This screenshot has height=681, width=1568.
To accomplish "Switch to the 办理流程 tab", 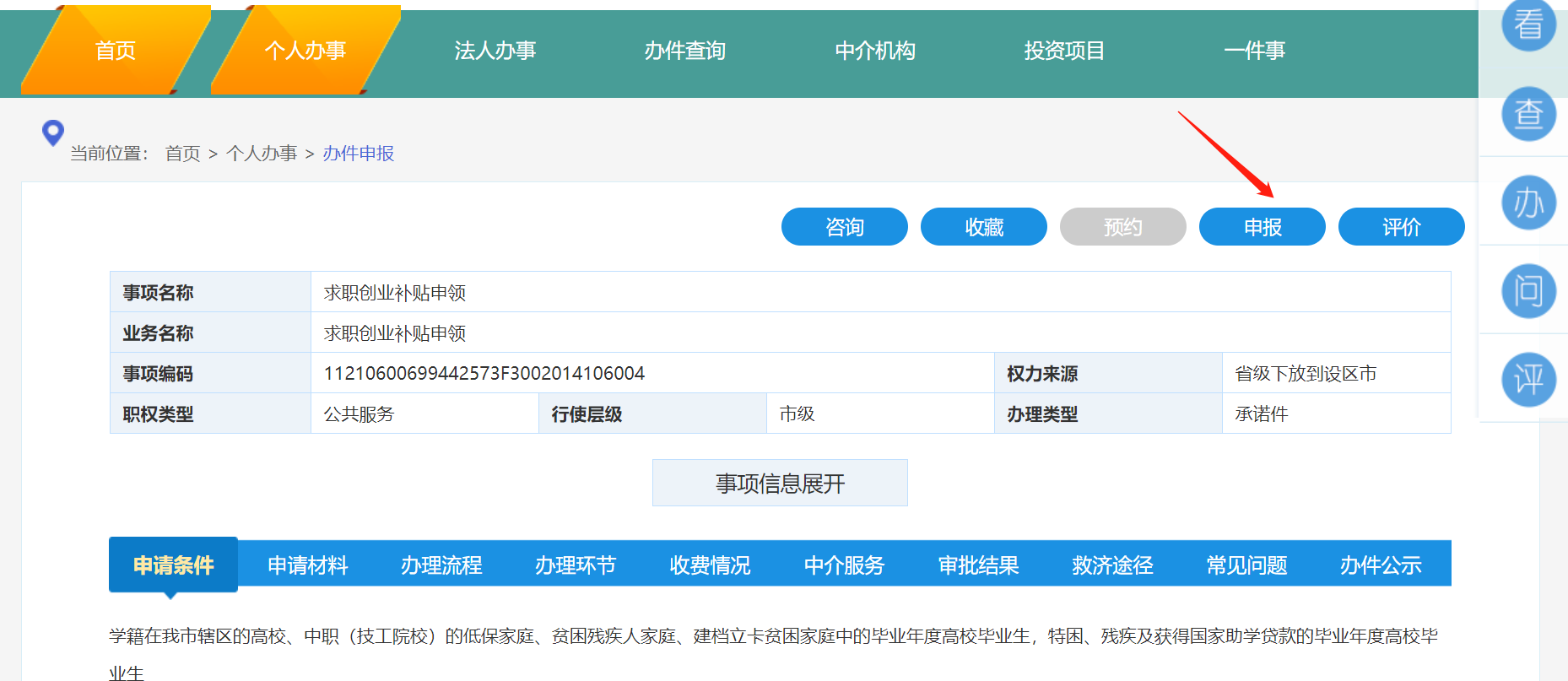I will pyautogui.click(x=441, y=565).
